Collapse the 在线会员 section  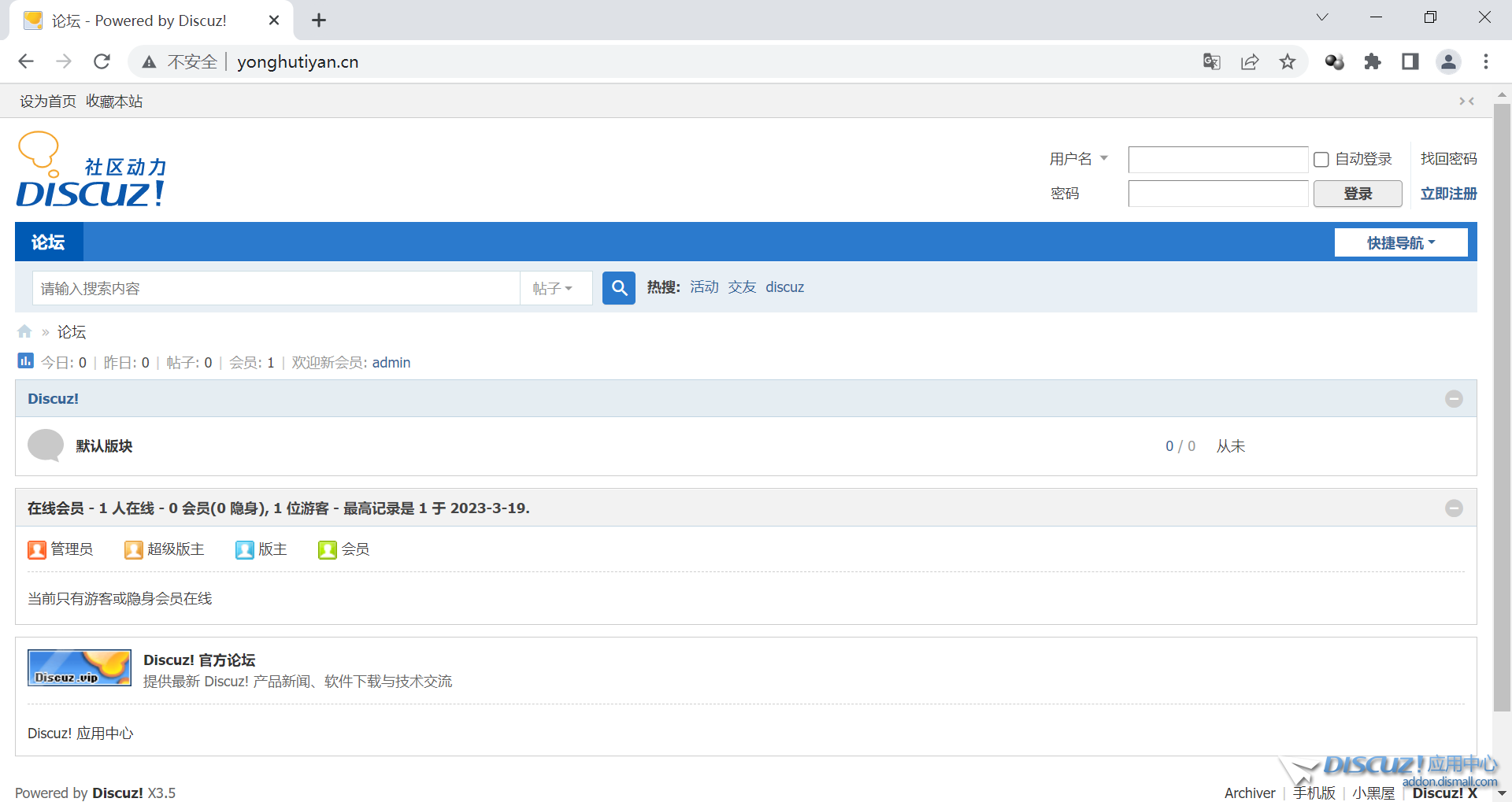tap(1454, 508)
